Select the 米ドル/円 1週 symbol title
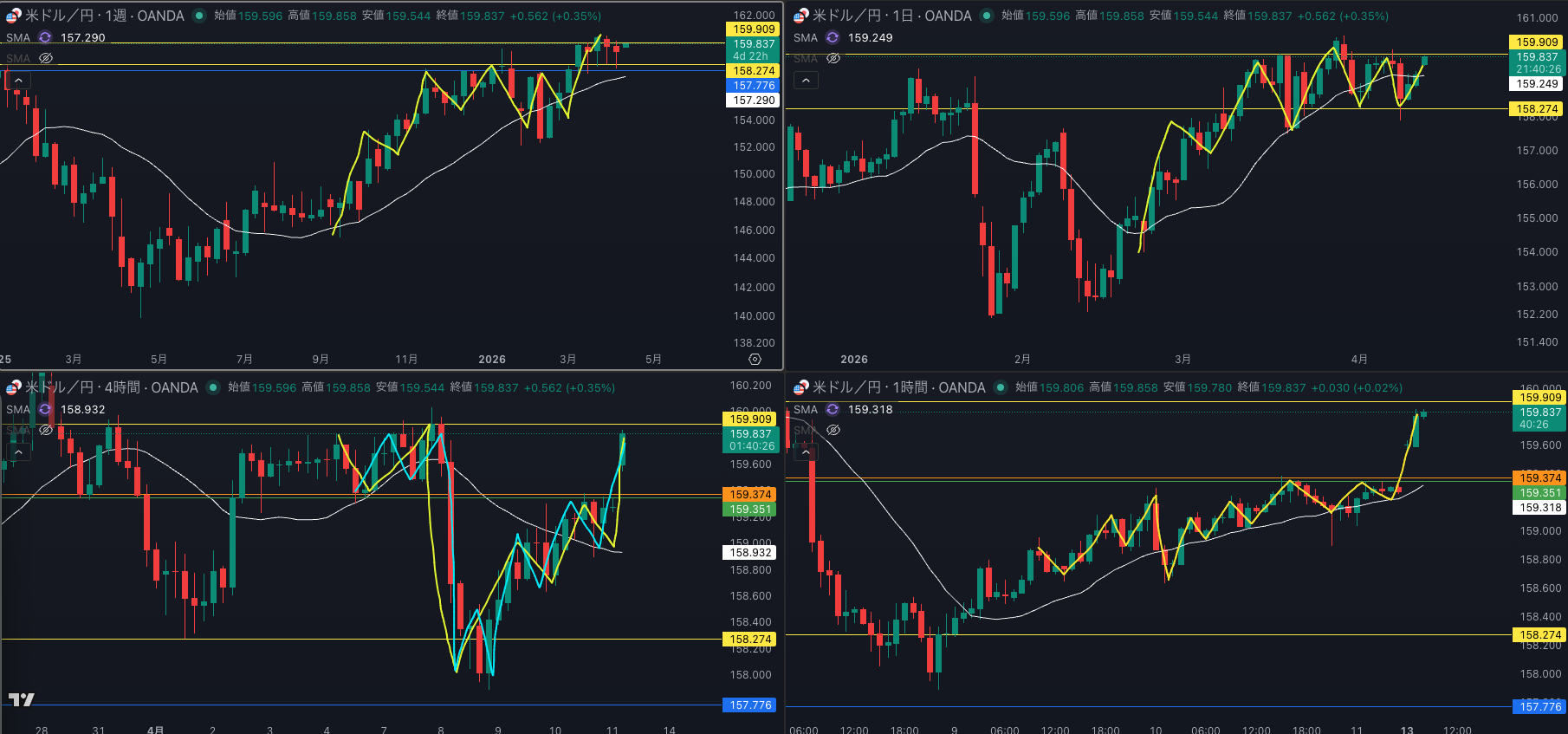1568x734 pixels. pyautogui.click(x=104, y=16)
